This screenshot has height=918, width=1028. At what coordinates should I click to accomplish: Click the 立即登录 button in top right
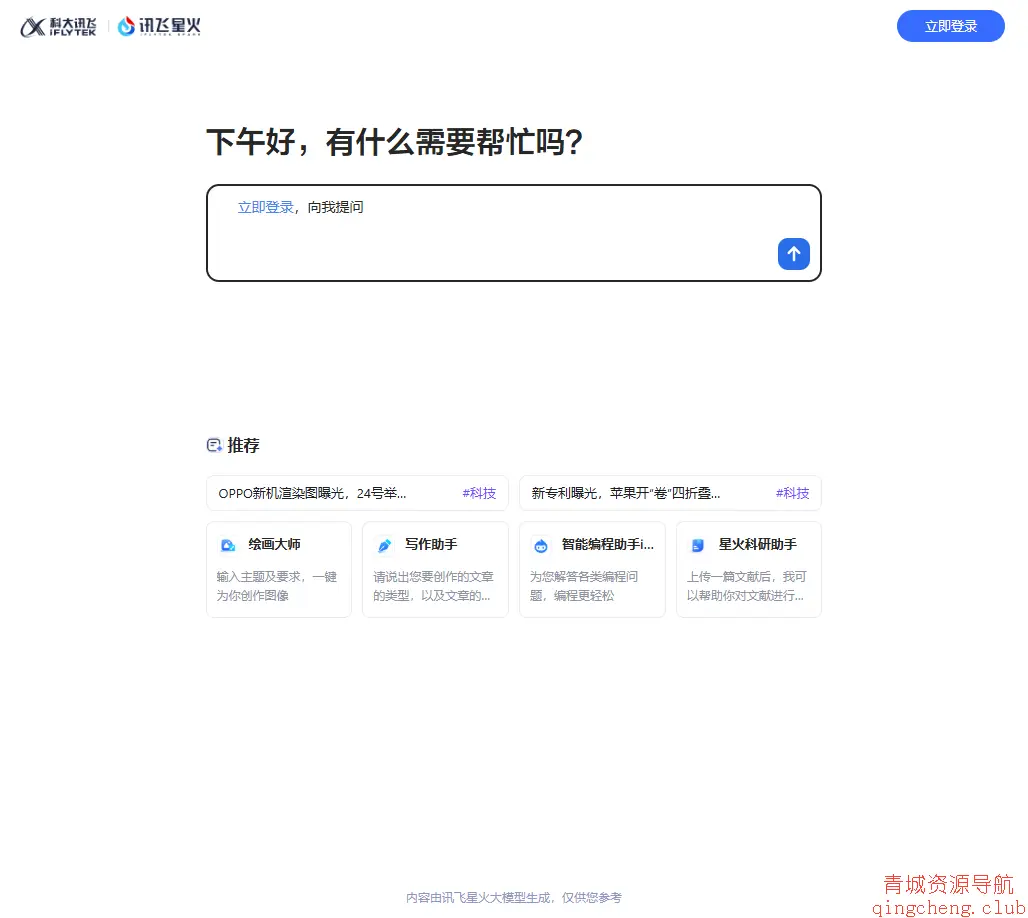[x=950, y=26]
